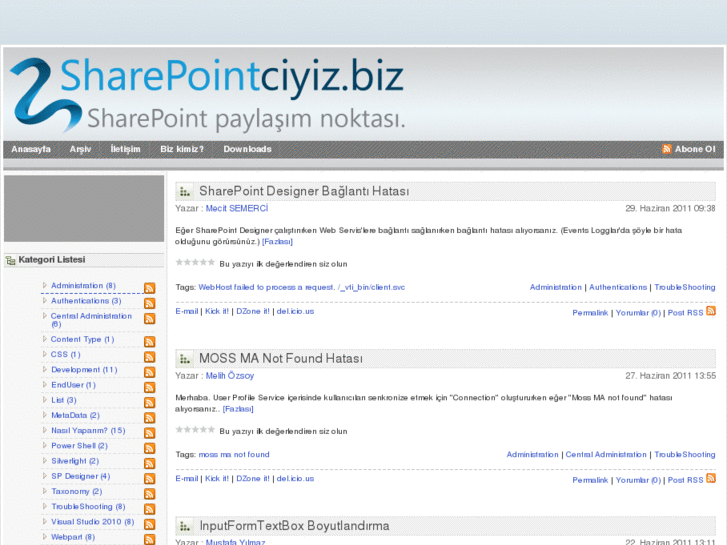Expand arrow next to SP Designer

pyautogui.click(x=45, y=476)
